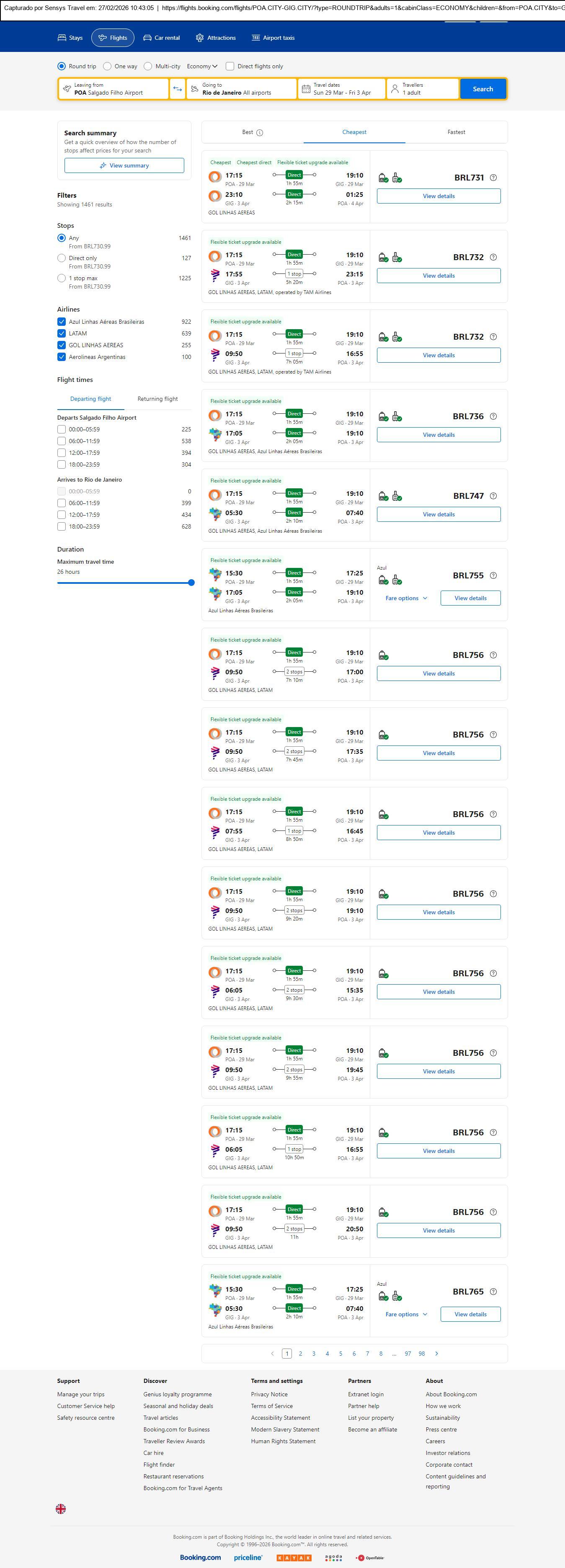Click the help icon next to BRL765 price

click(493, 1292)
